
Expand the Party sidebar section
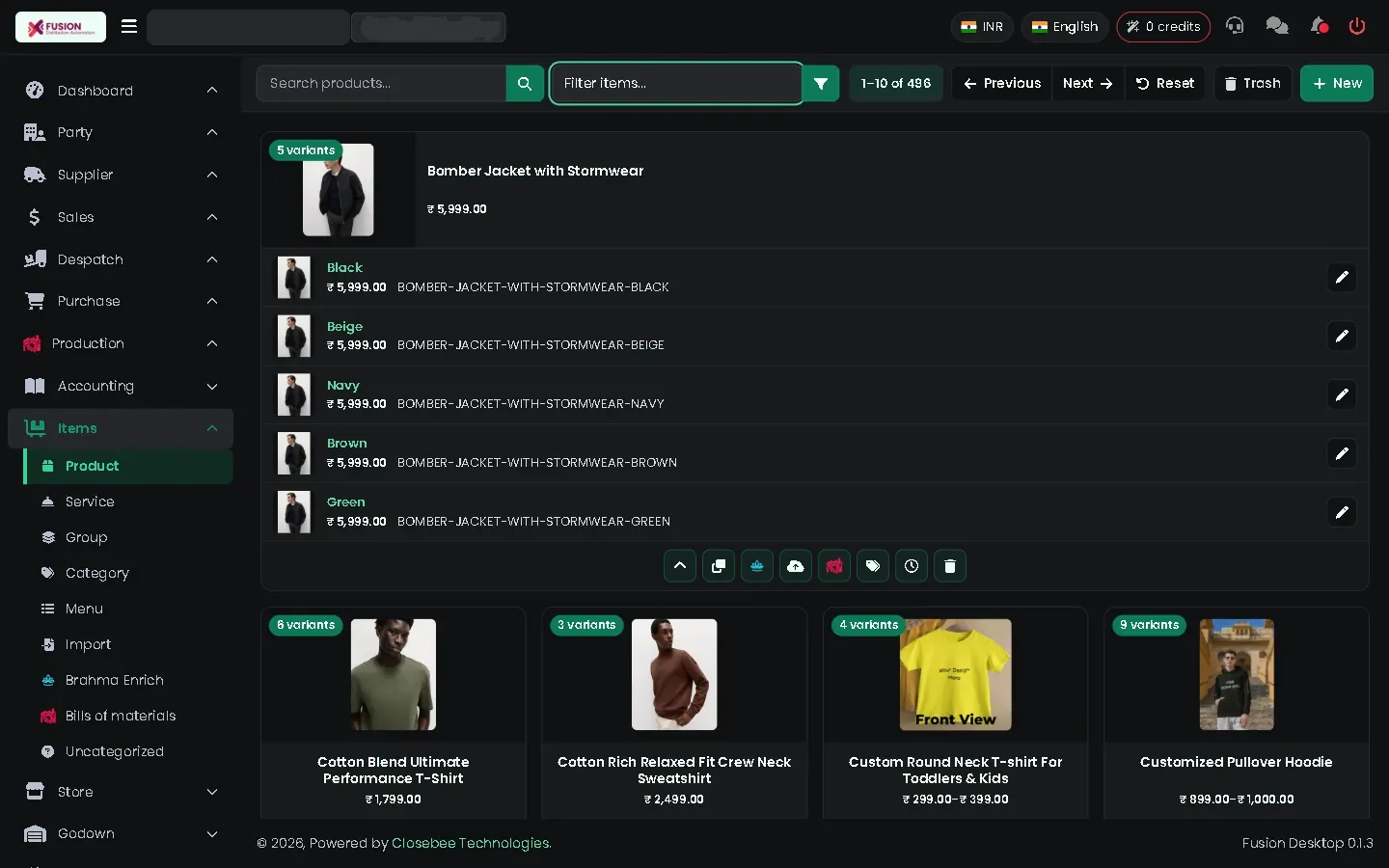121,132
